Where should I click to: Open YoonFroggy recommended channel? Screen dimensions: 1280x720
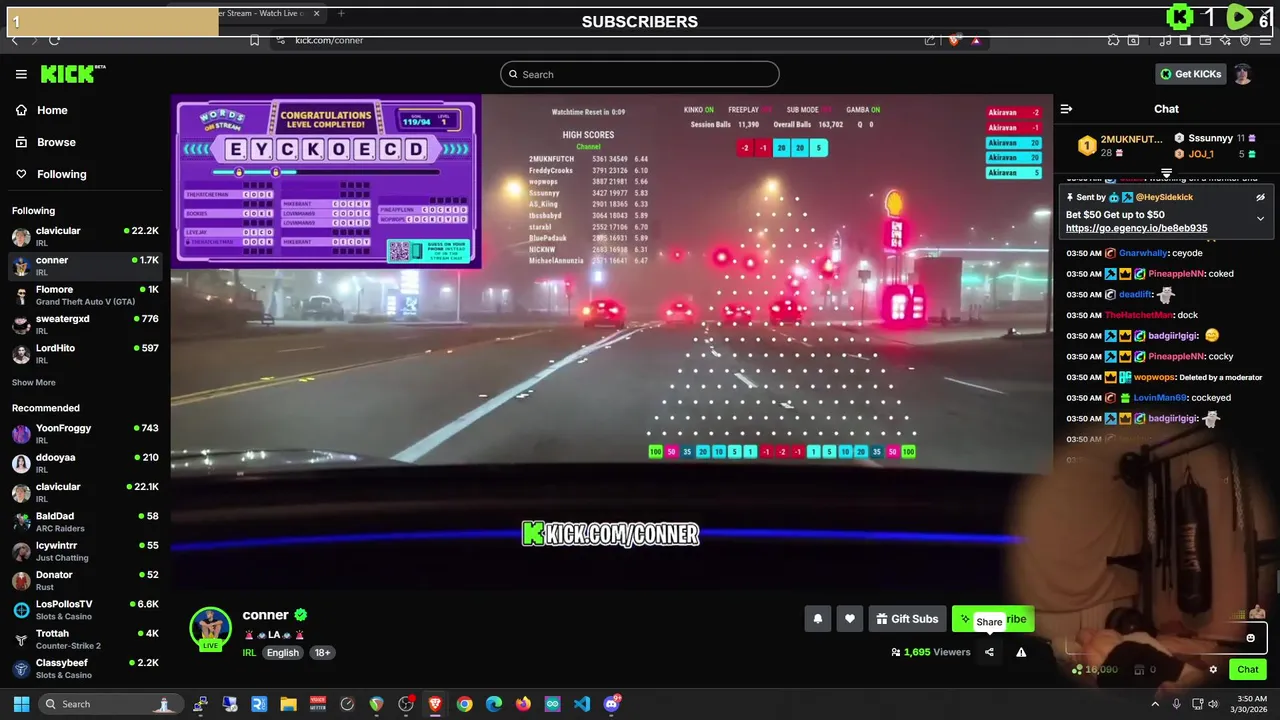(x=85, y=433)
